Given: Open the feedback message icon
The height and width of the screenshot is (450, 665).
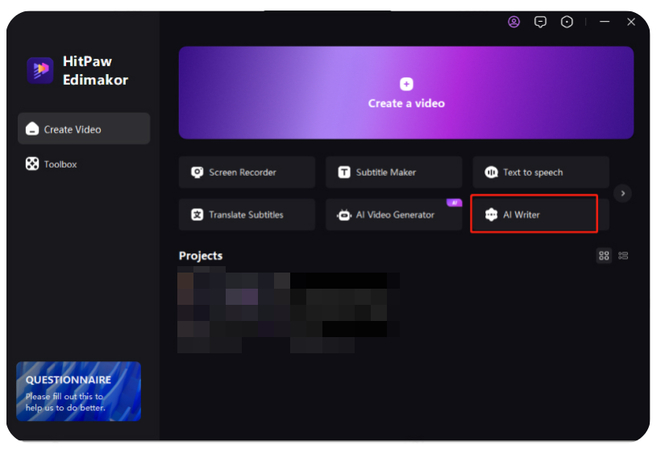Looking at the screenshot, I should (x=540, y=22).
